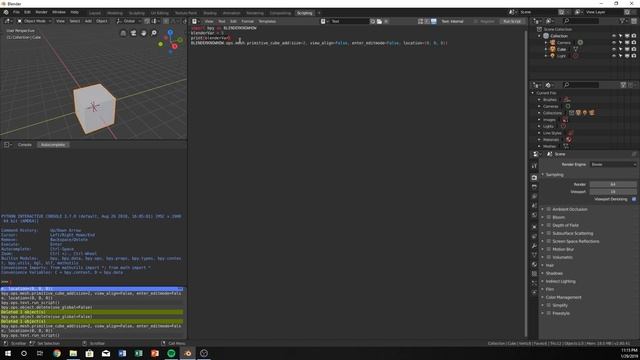Expand Materials in Current File browser
Image resolution: width=640 pixels, height=360 pixels.
(x=539, y=140)
